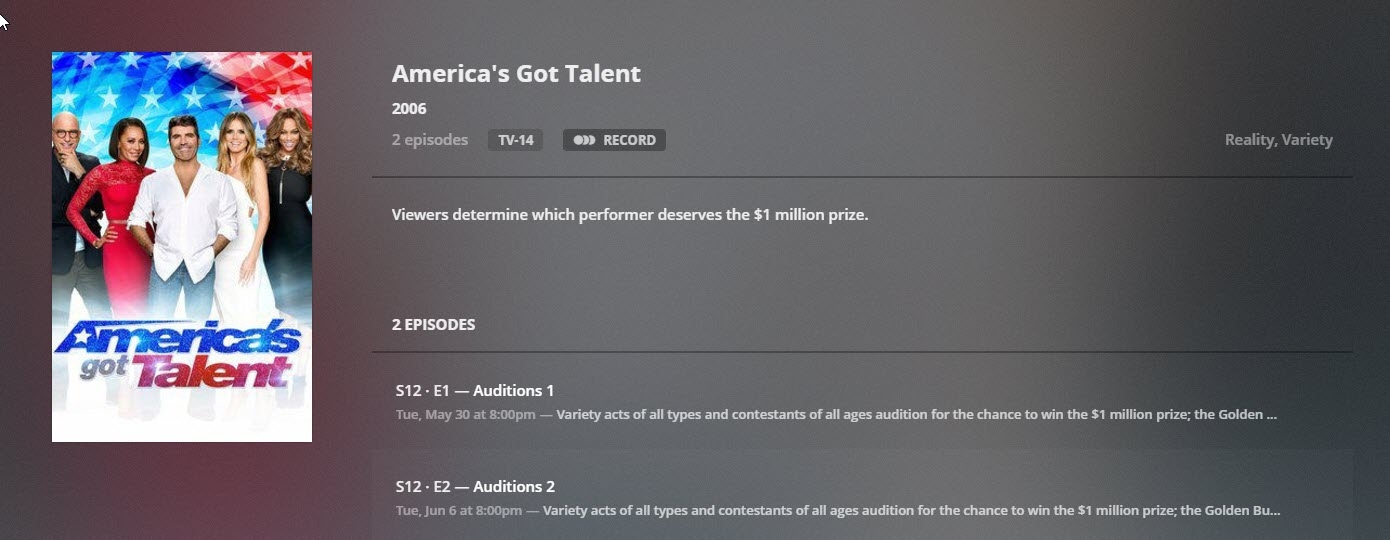Click the $1 million prize show summary
This screenshot has height=540, width=1390.
[630, 215]
